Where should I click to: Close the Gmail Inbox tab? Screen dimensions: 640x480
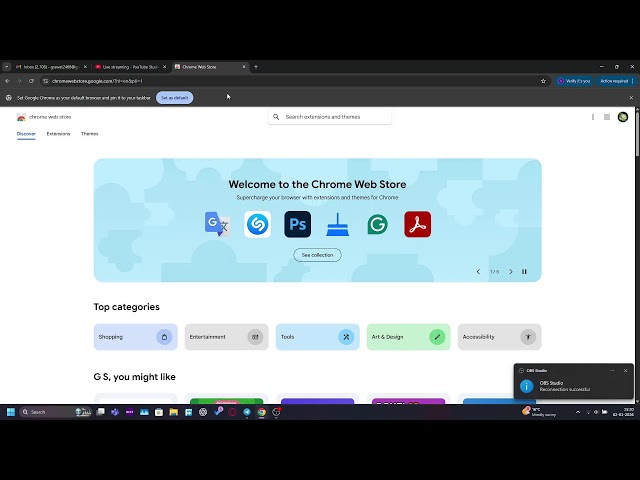pos(85,67)
